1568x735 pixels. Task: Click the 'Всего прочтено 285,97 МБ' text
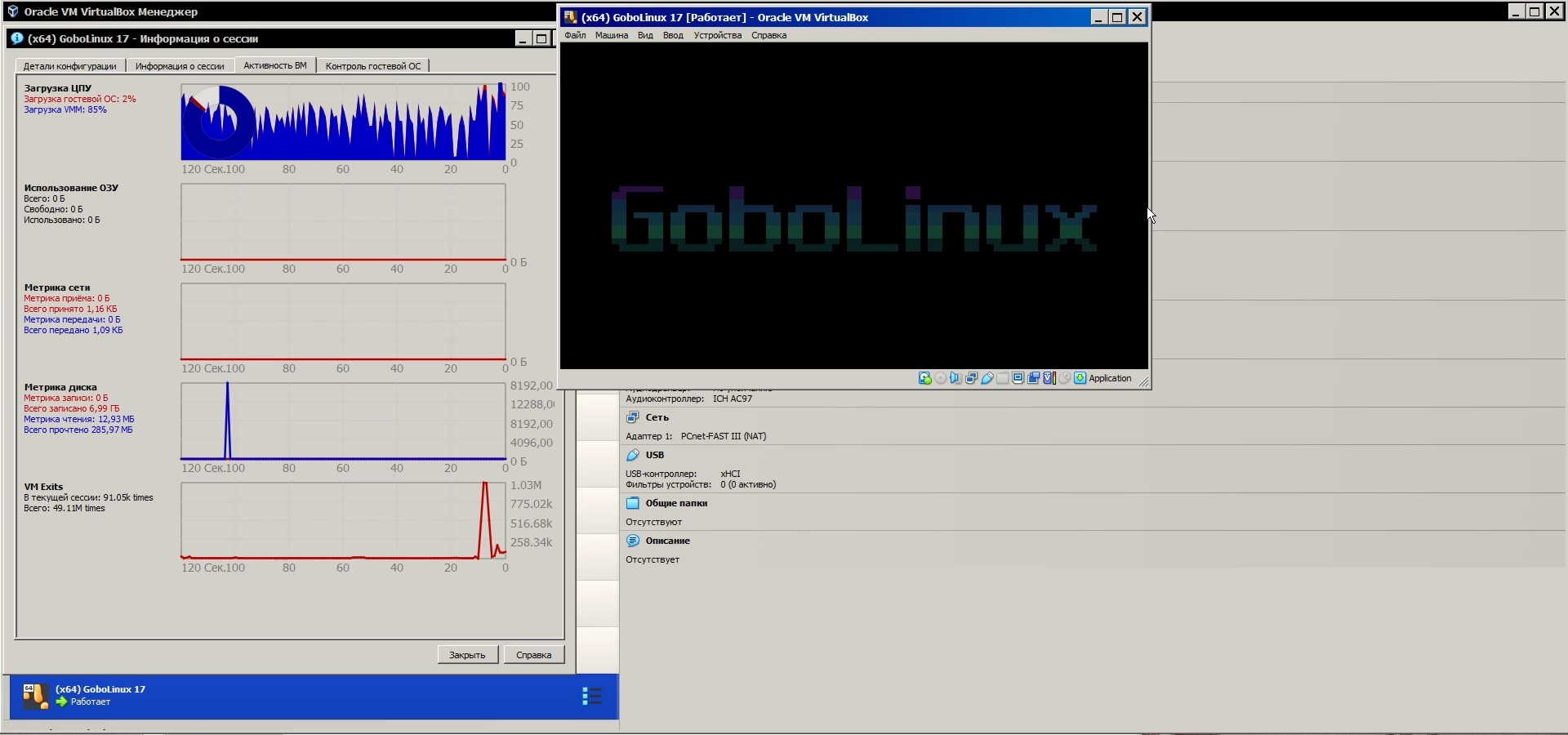(78, 430)
